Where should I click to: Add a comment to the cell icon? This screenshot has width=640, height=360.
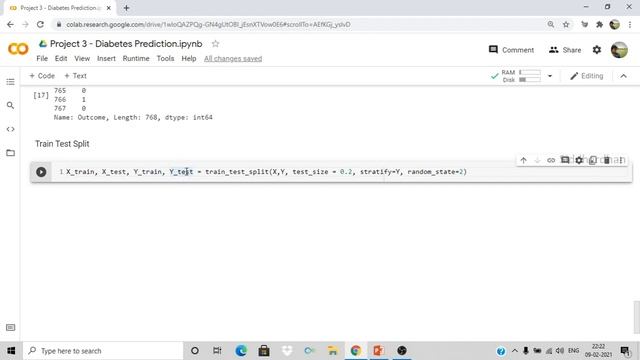565,160
